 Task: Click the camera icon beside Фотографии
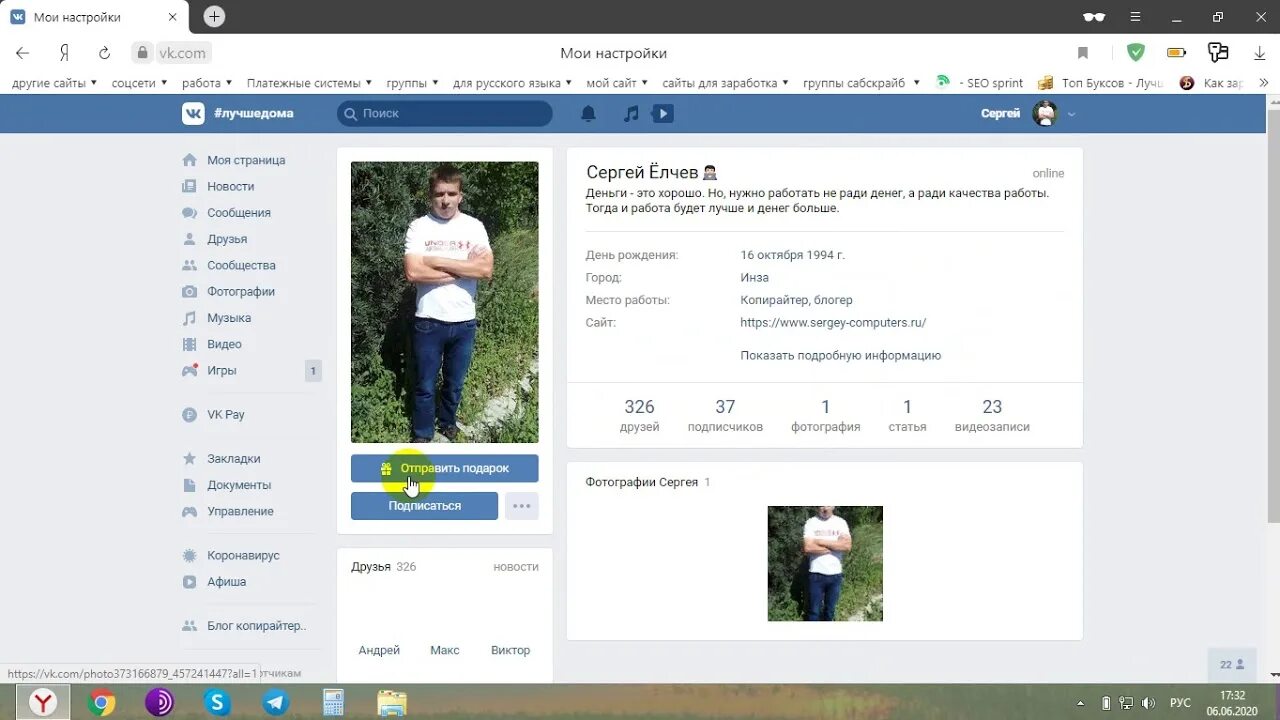click(189, 292)
